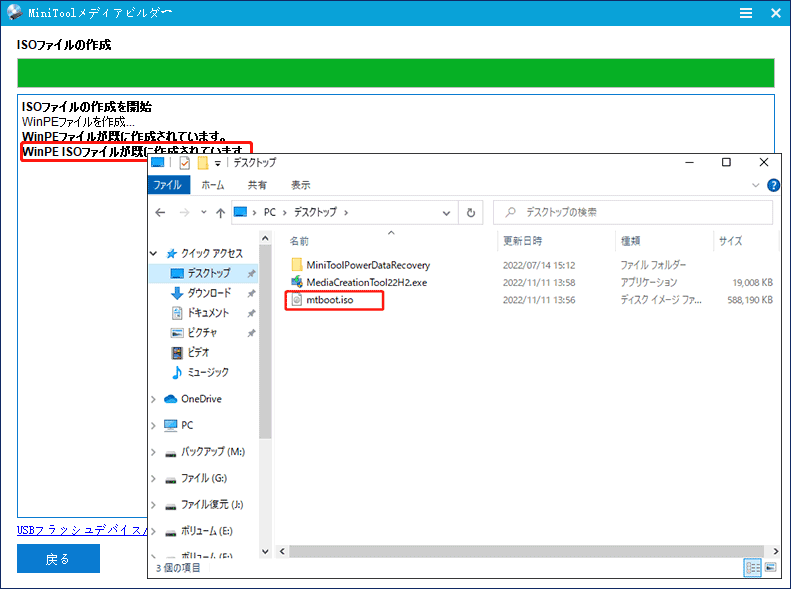Select the mtboot.iso file

pos(329,300)
